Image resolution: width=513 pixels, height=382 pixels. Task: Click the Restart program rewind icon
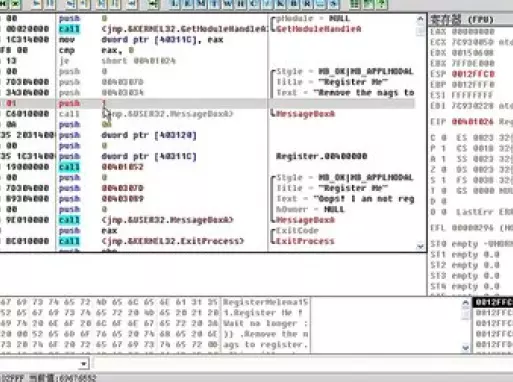tap(3, 4)
